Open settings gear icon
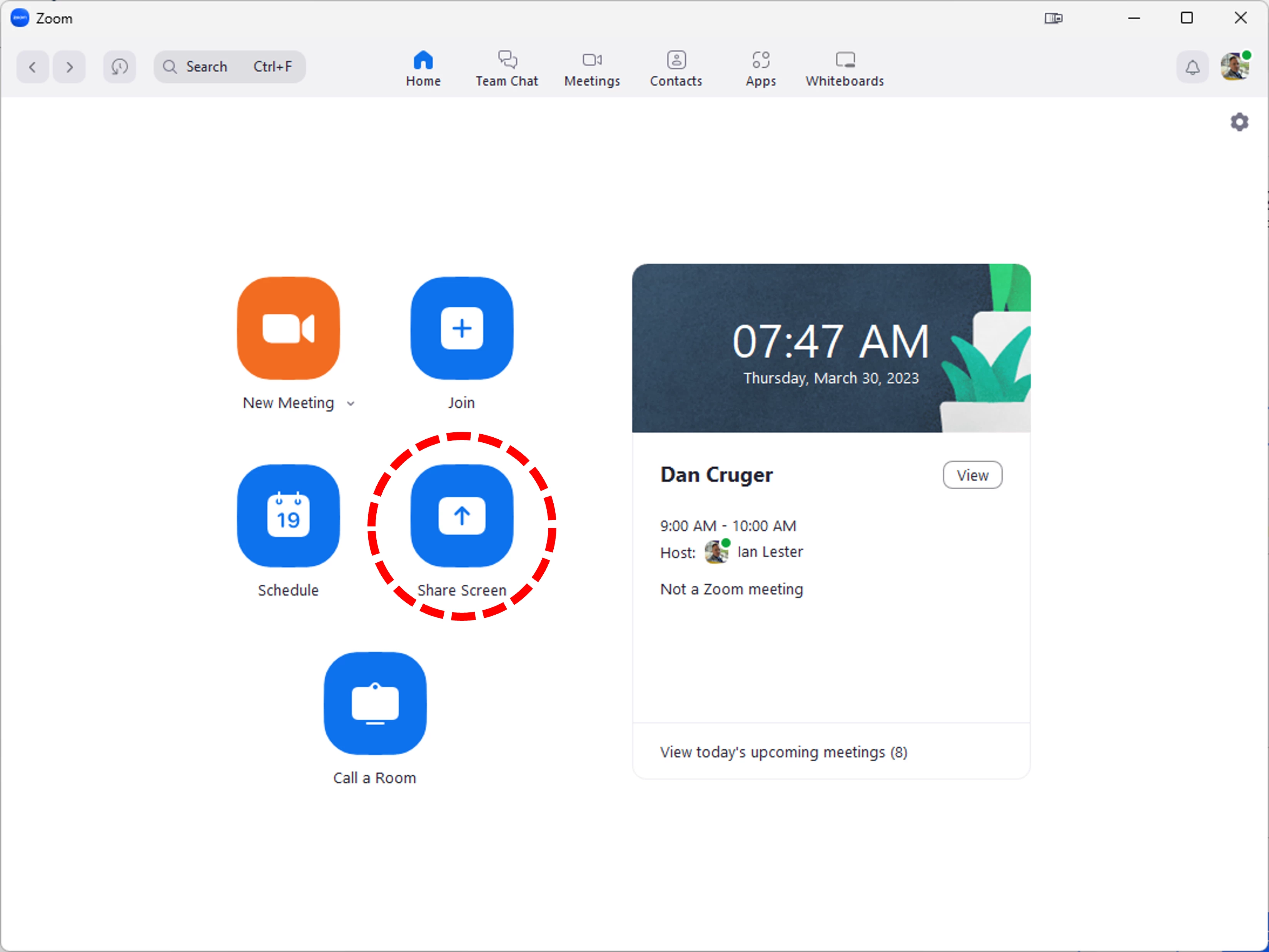1269x952 pixels. click(1239, 122)
